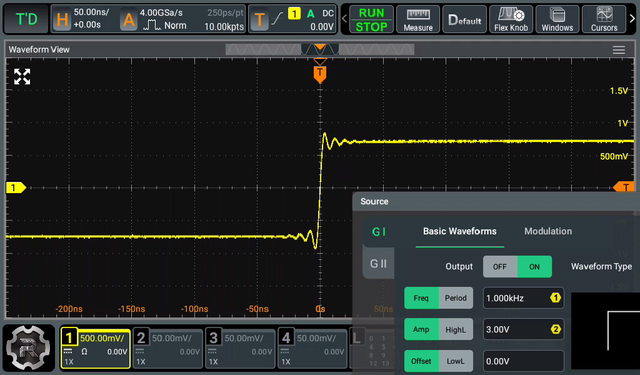This screenshot has width=640, height=375.
Task: Click the trigger source channel 1 badge
Action: coord(294,13)
